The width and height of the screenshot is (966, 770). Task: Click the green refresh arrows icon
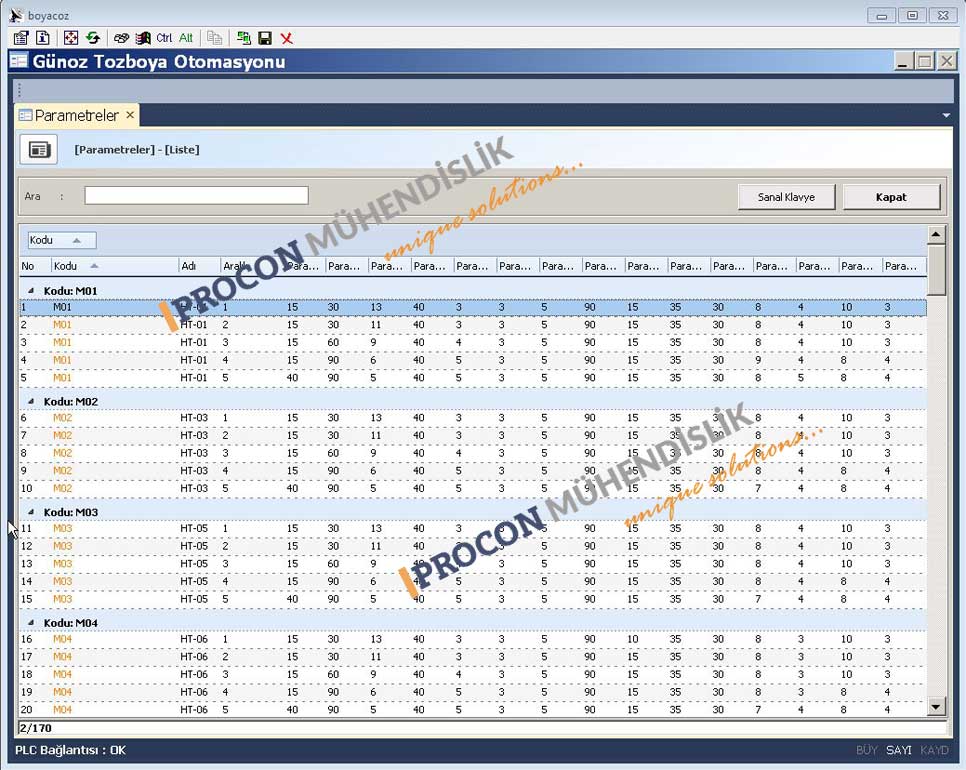click(x=93, y=38)
